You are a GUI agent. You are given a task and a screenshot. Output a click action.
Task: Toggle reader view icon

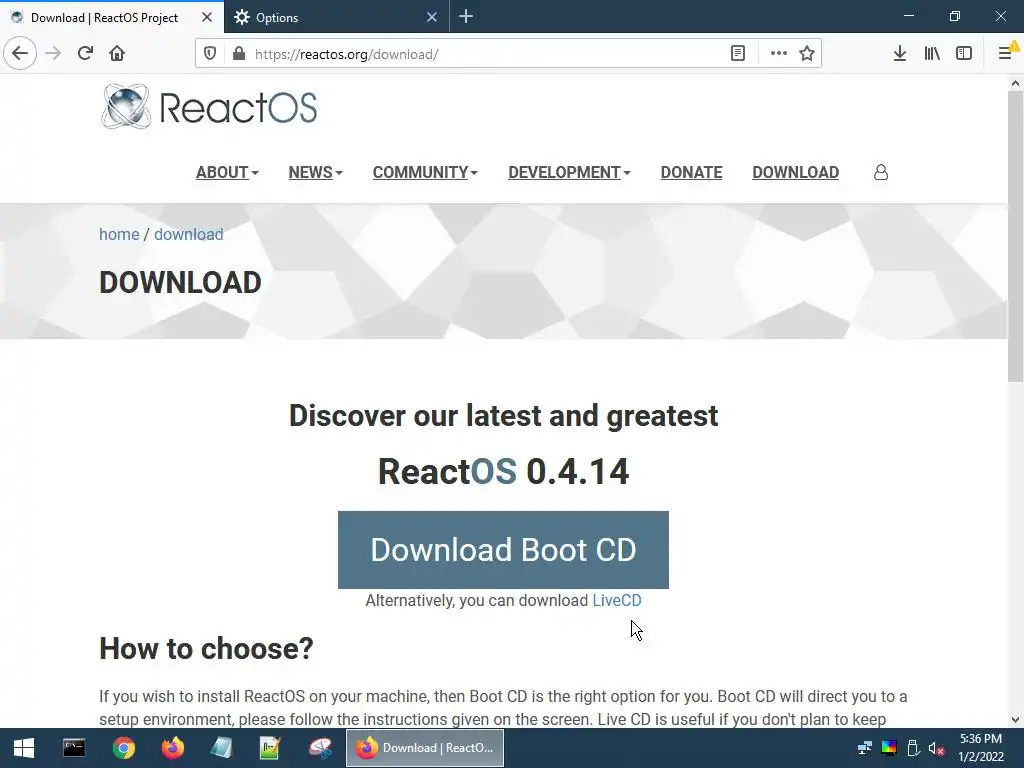pos(738,54)
